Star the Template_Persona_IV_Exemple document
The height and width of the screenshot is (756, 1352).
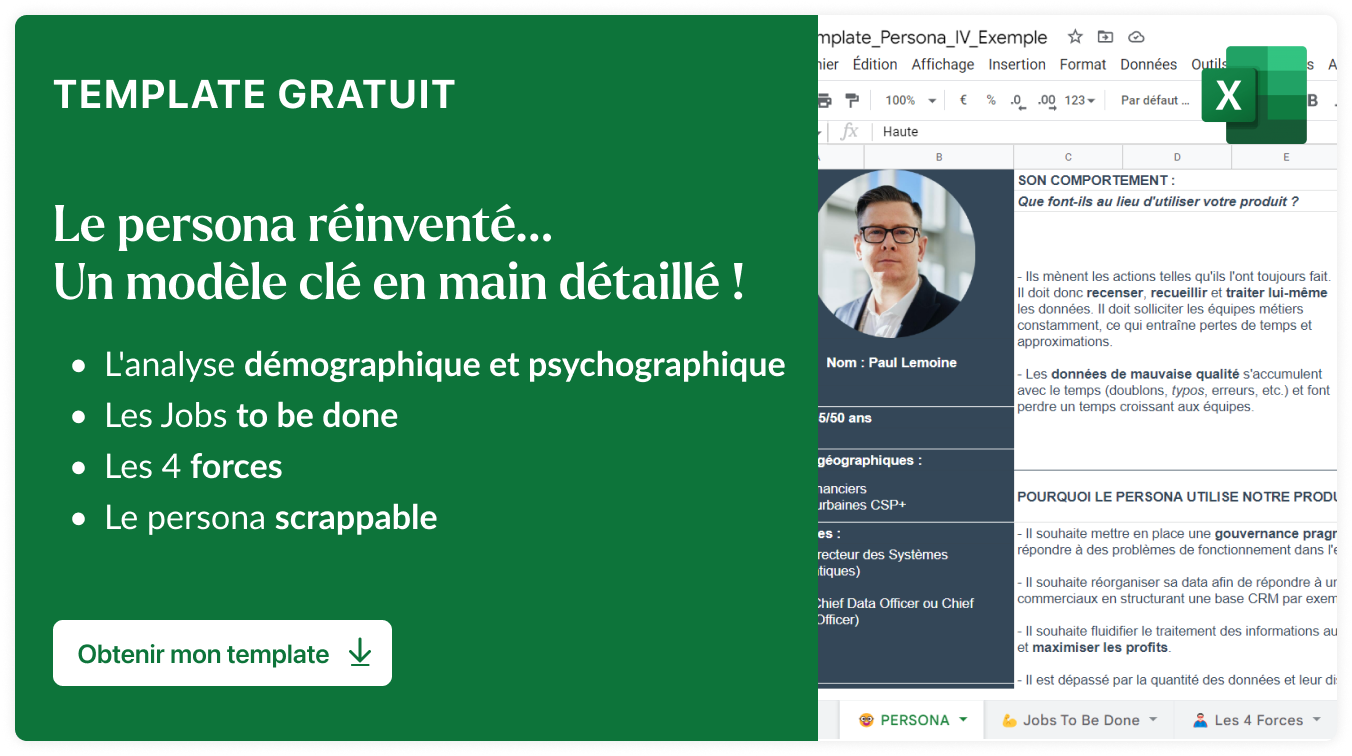(x=1075, y=37)
